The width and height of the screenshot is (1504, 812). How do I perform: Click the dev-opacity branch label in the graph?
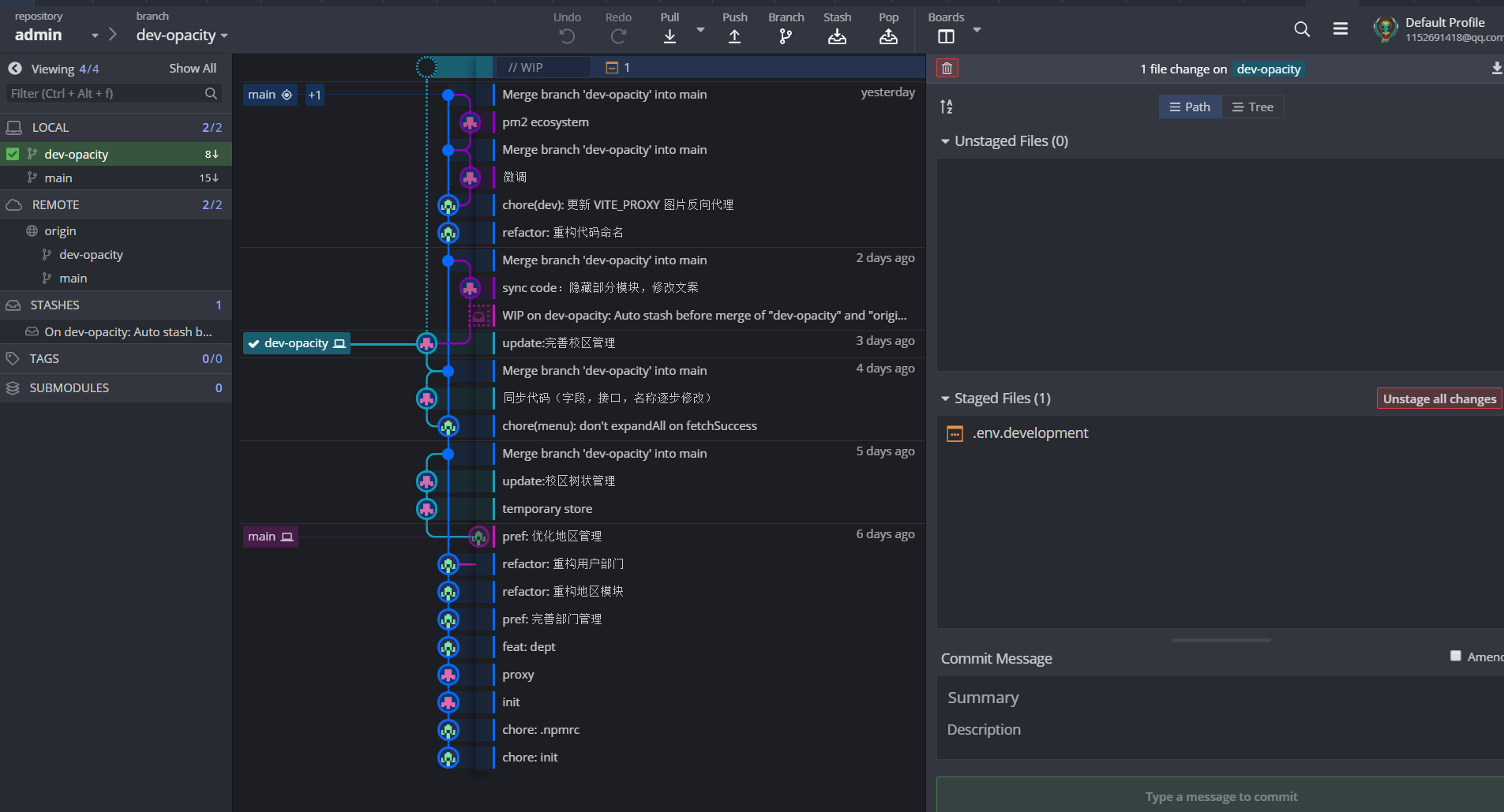tap(296, 343)
